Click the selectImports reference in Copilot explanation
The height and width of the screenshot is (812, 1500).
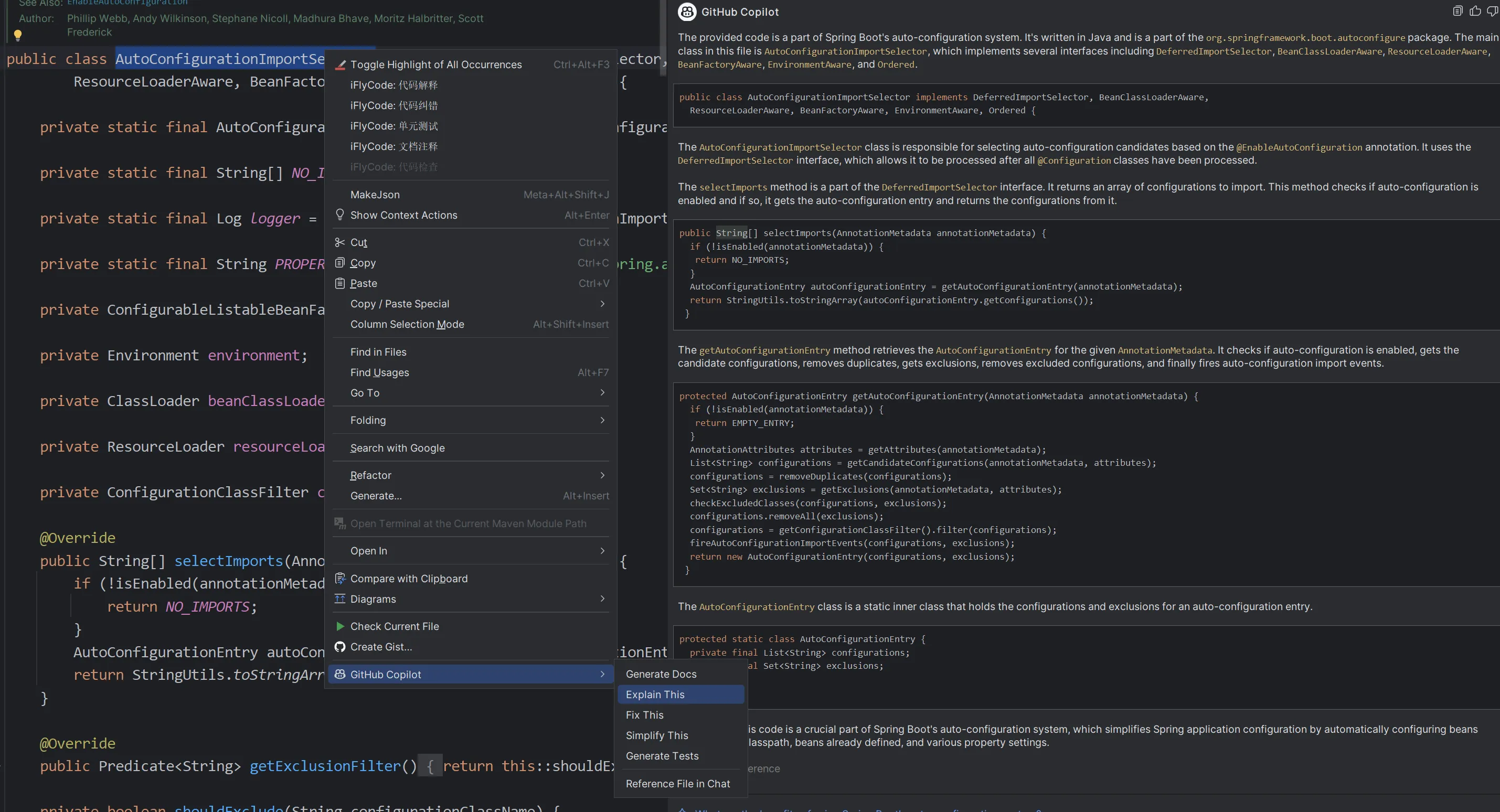pyautogui.click(x=733, y=187)
